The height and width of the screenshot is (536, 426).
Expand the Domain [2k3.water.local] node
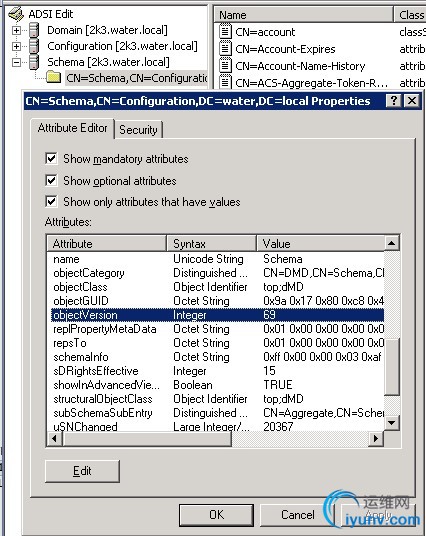[x=16, y=30]
